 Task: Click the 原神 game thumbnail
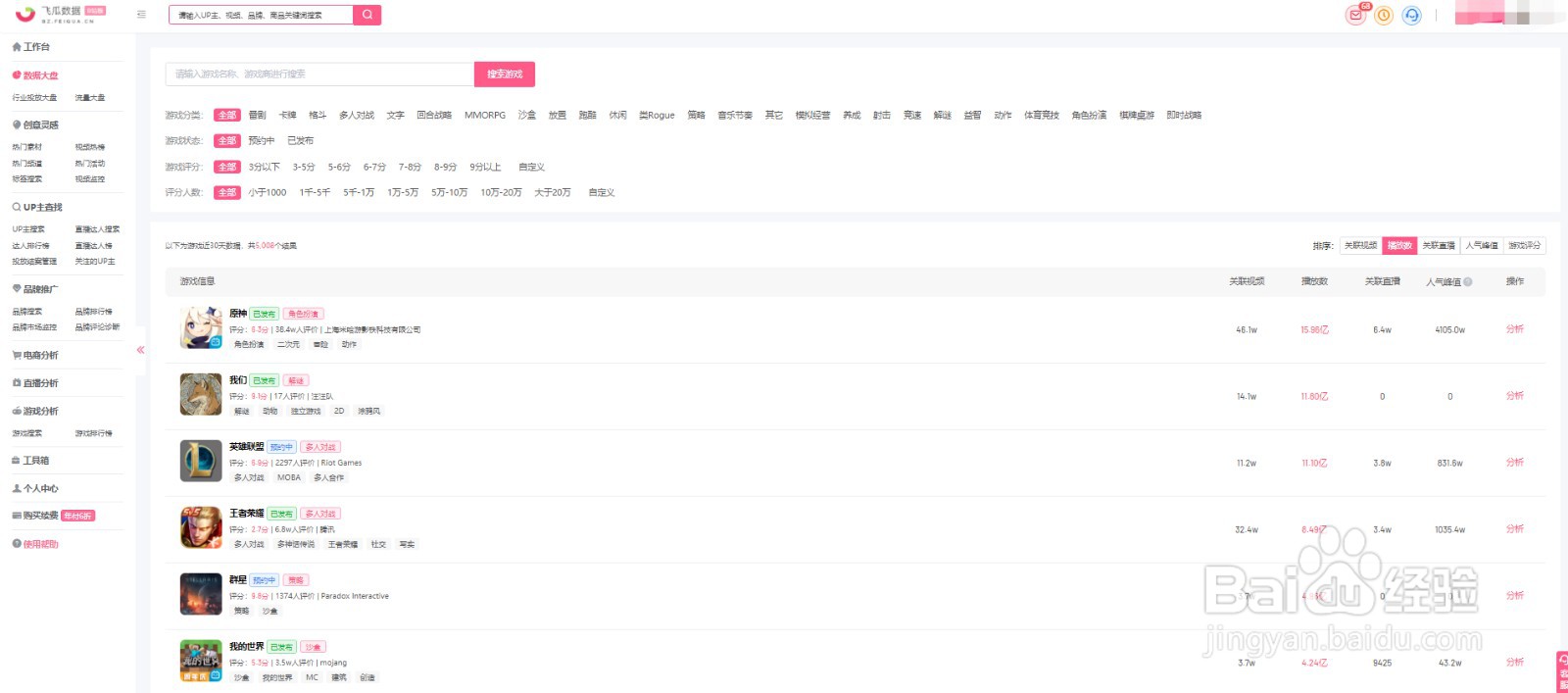point(201,328)
